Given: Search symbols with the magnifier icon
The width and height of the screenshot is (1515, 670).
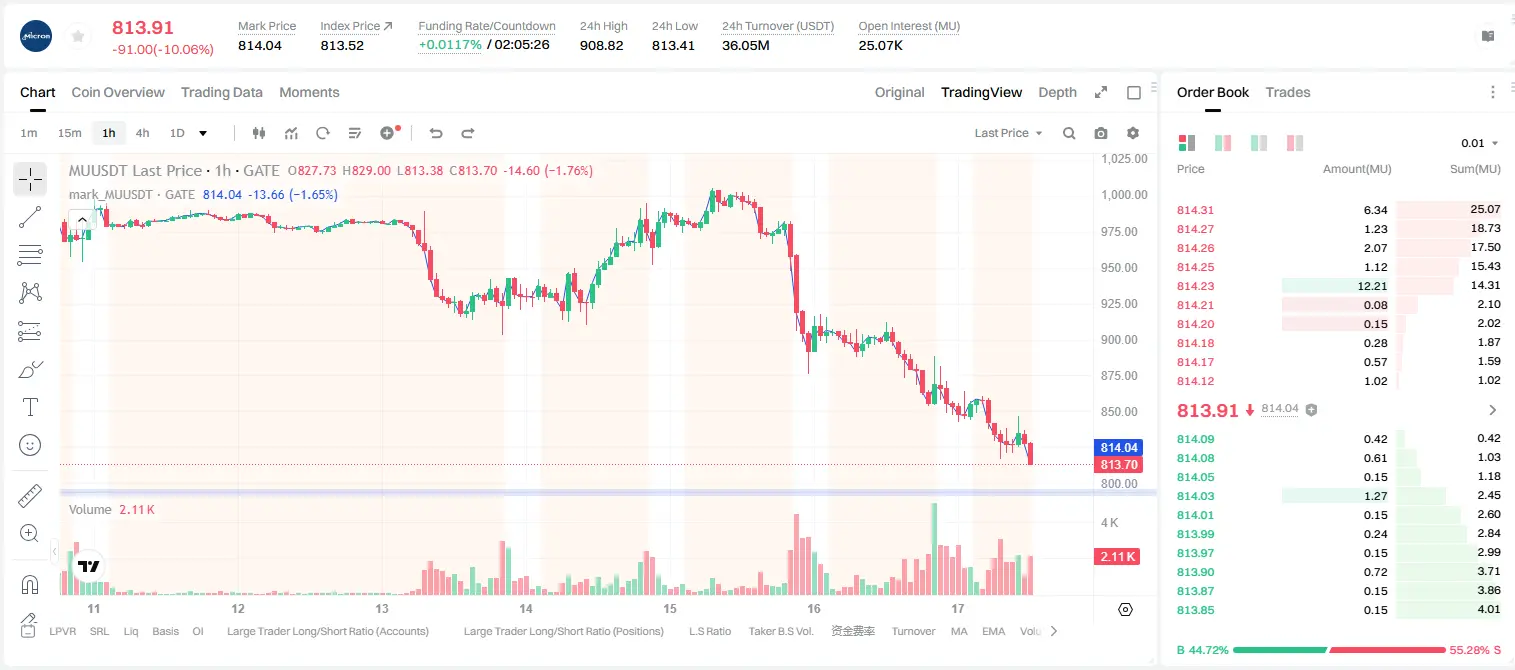Looking at the screenshot, I should (1069, 133).
